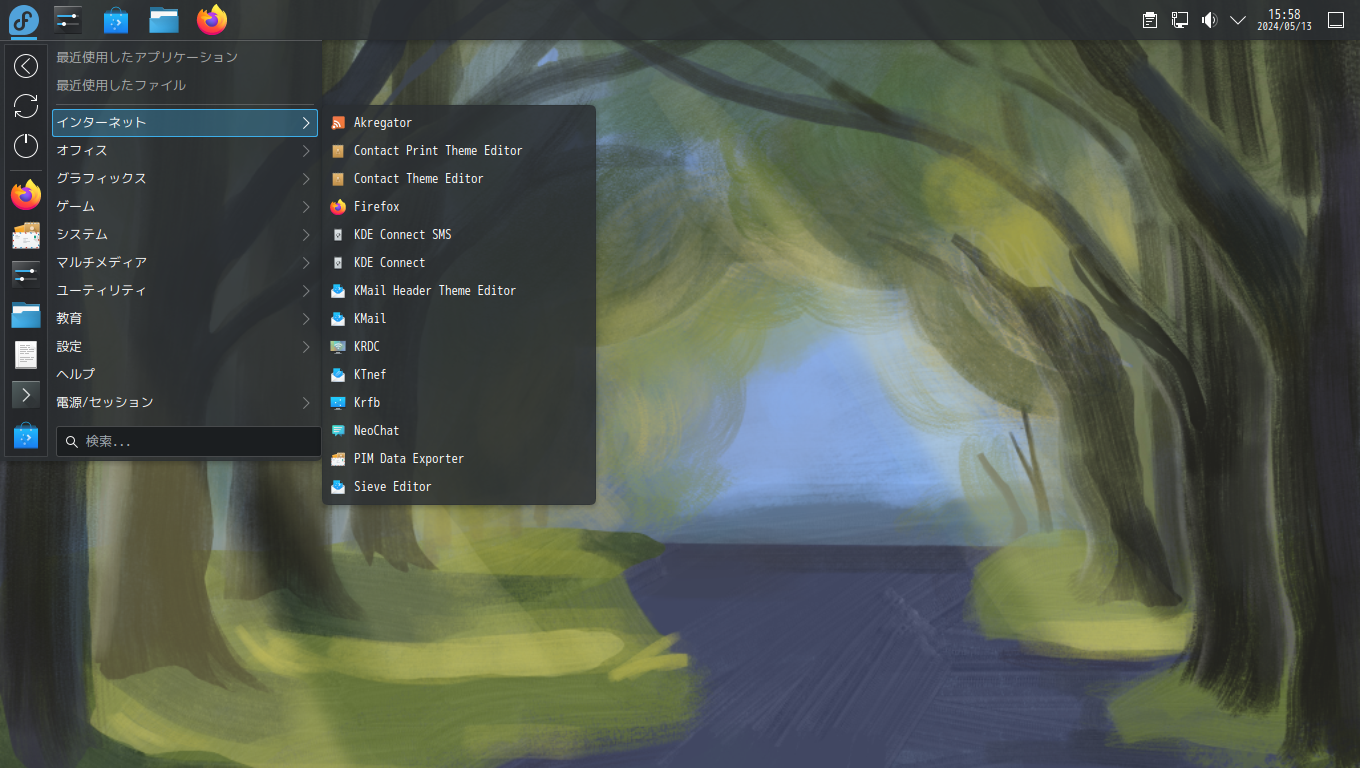Open System Settings from the top panel
Screen dimensions: 1360x768
tap(68, 19)
